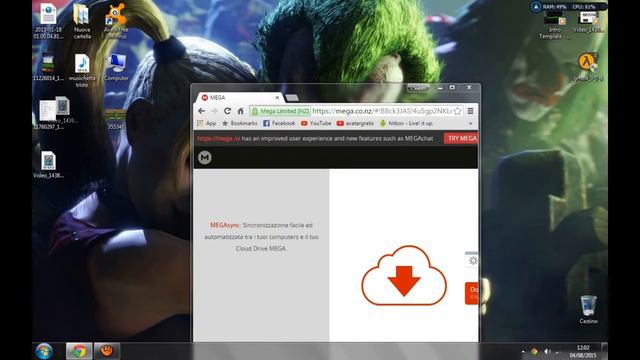Select the 355345 desktop icon

pos(116,120)
